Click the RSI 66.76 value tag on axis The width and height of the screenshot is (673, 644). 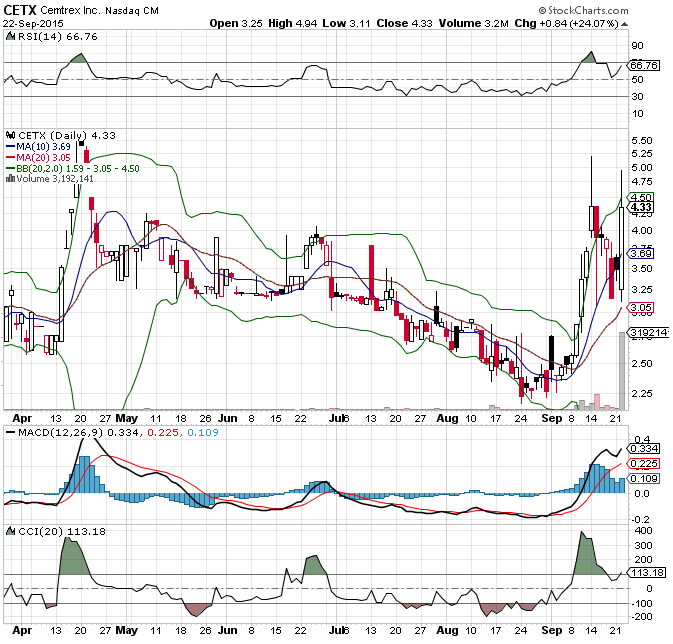pyautogui.click(x=643, y=65)
